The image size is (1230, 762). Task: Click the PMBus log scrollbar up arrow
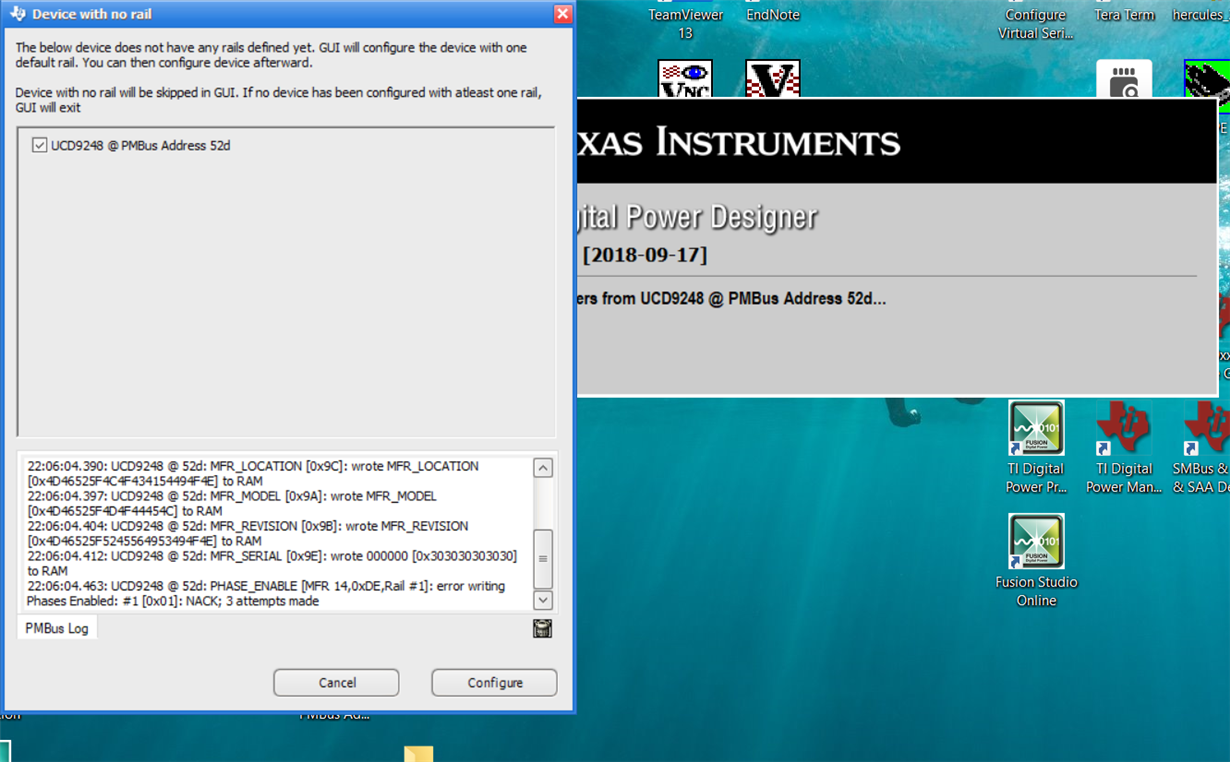(x=542, y=468)
